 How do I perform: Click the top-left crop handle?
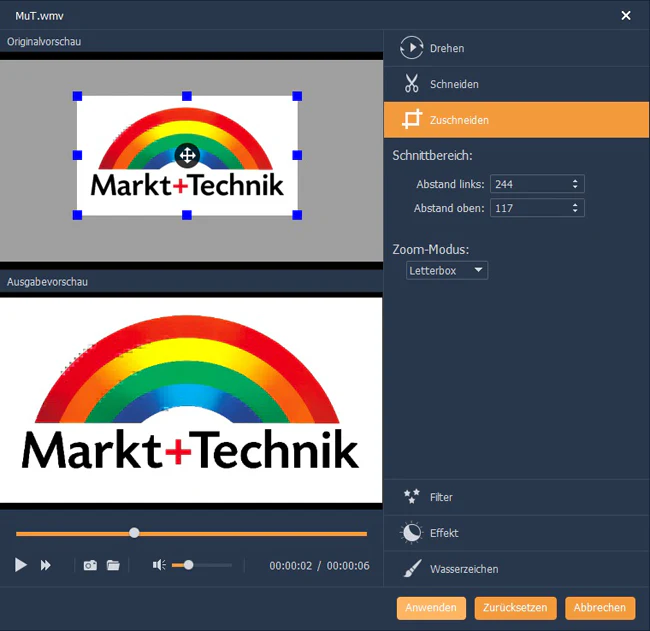pos(78,96)
